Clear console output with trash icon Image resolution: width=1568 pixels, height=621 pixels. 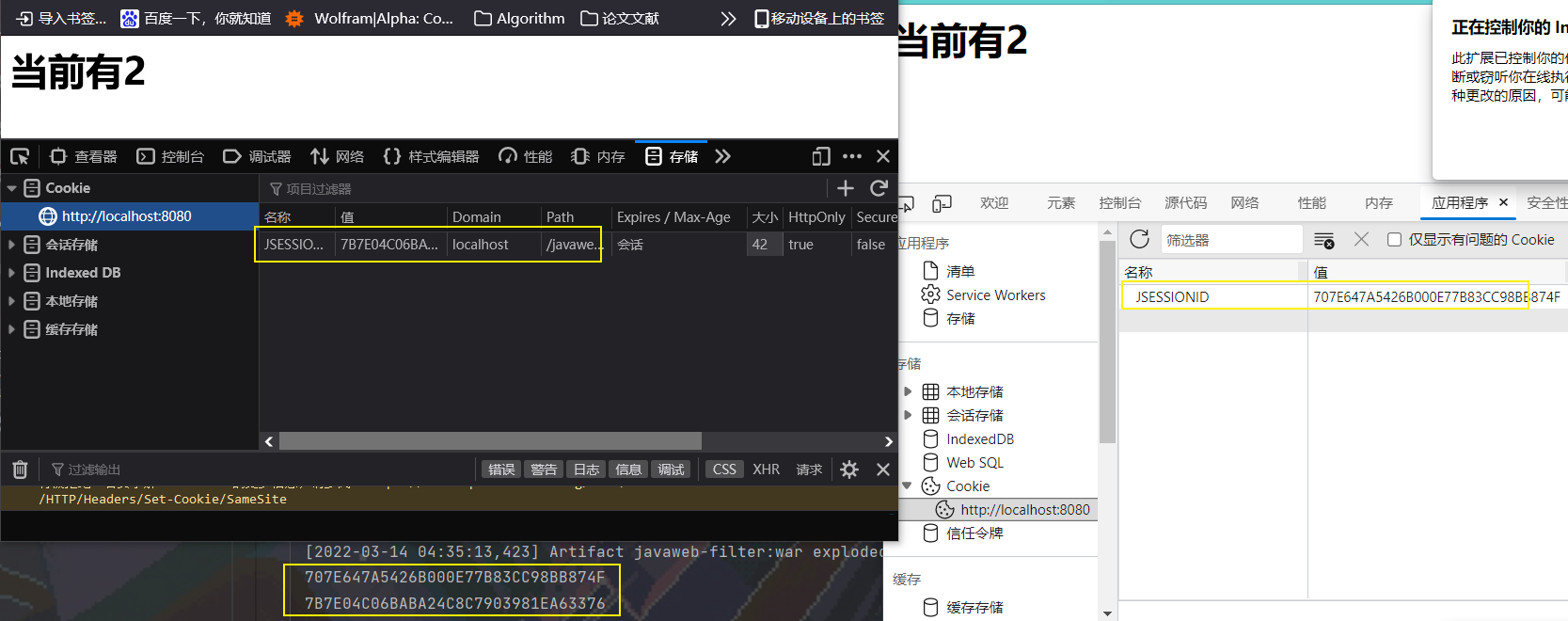20,470
